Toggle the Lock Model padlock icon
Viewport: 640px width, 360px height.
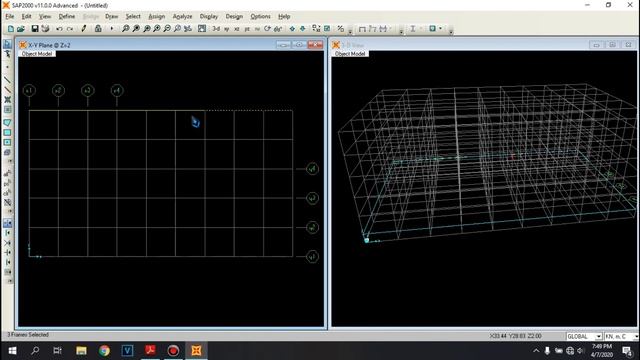(x=98, y=29)
